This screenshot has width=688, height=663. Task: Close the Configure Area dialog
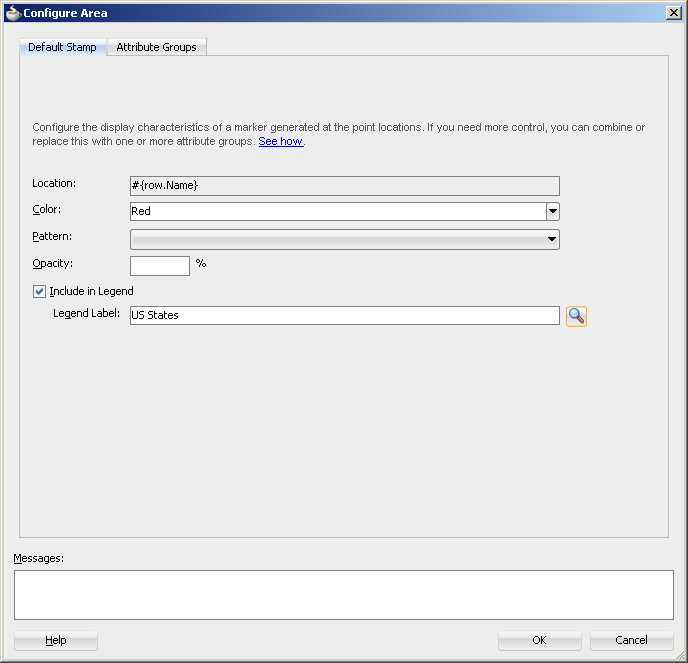(674, 13)
